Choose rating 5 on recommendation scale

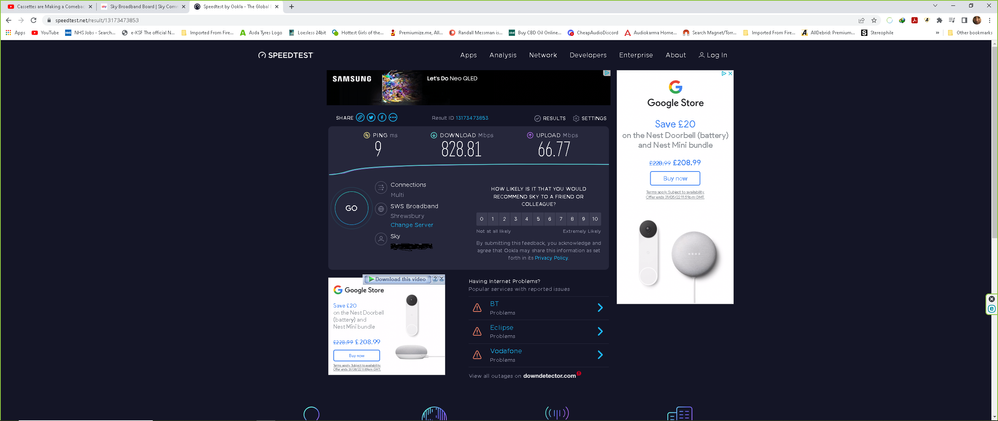538,219
